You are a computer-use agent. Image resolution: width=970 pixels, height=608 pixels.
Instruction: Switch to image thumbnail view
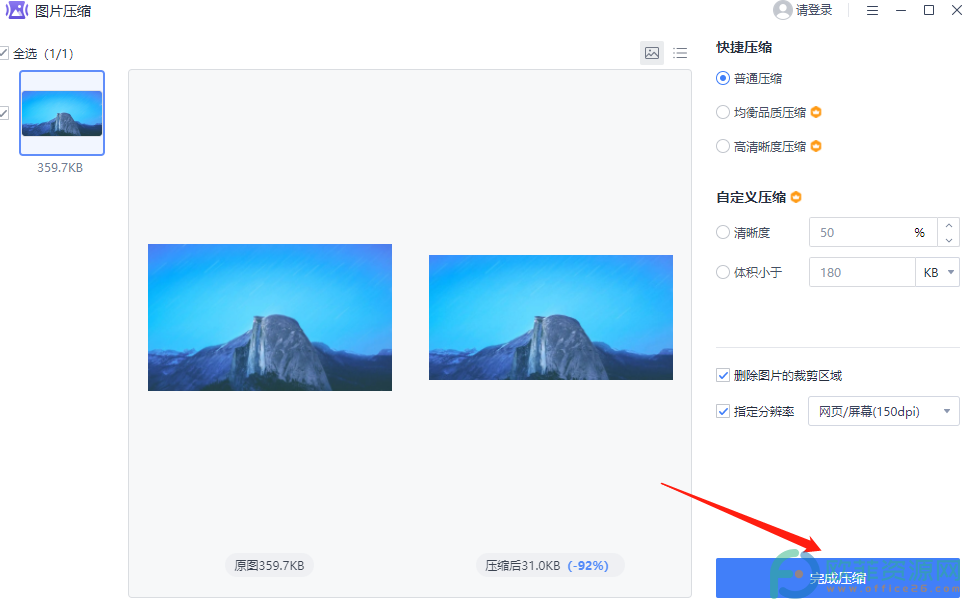coord(651,53)
